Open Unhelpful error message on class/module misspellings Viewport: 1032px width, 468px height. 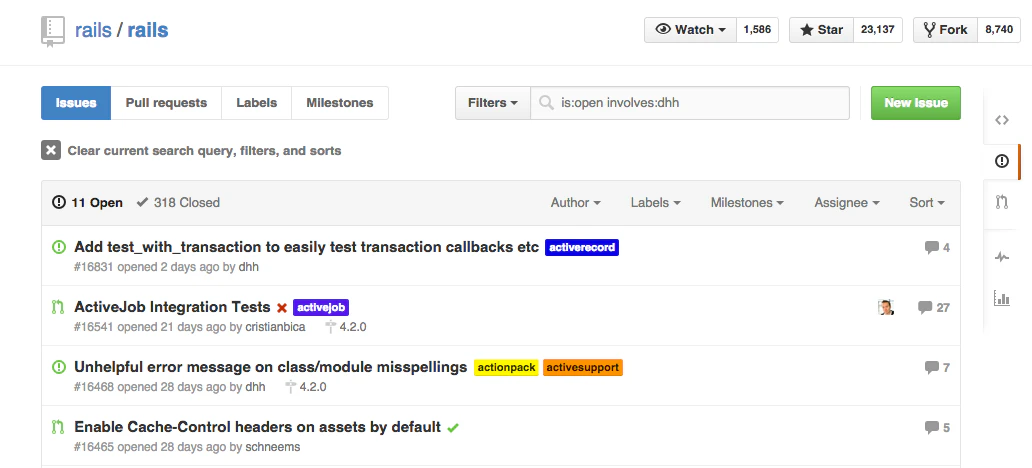(271, 367)
